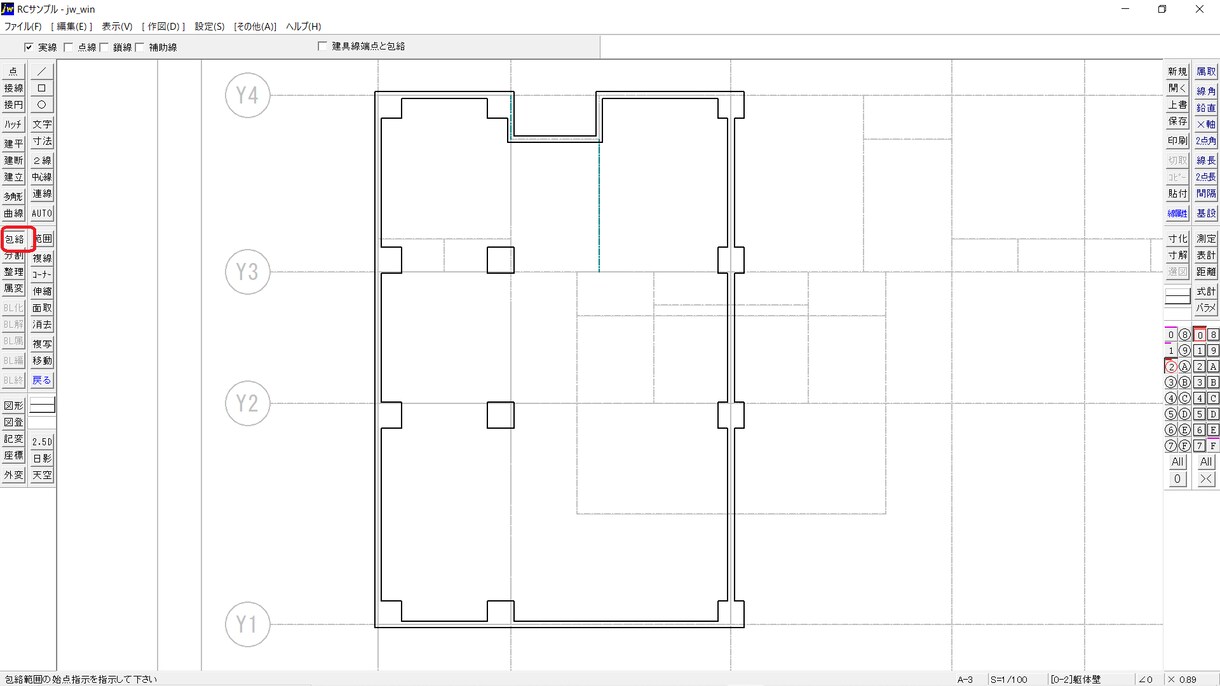Select the 2線 double line tool

pos(42,161)
